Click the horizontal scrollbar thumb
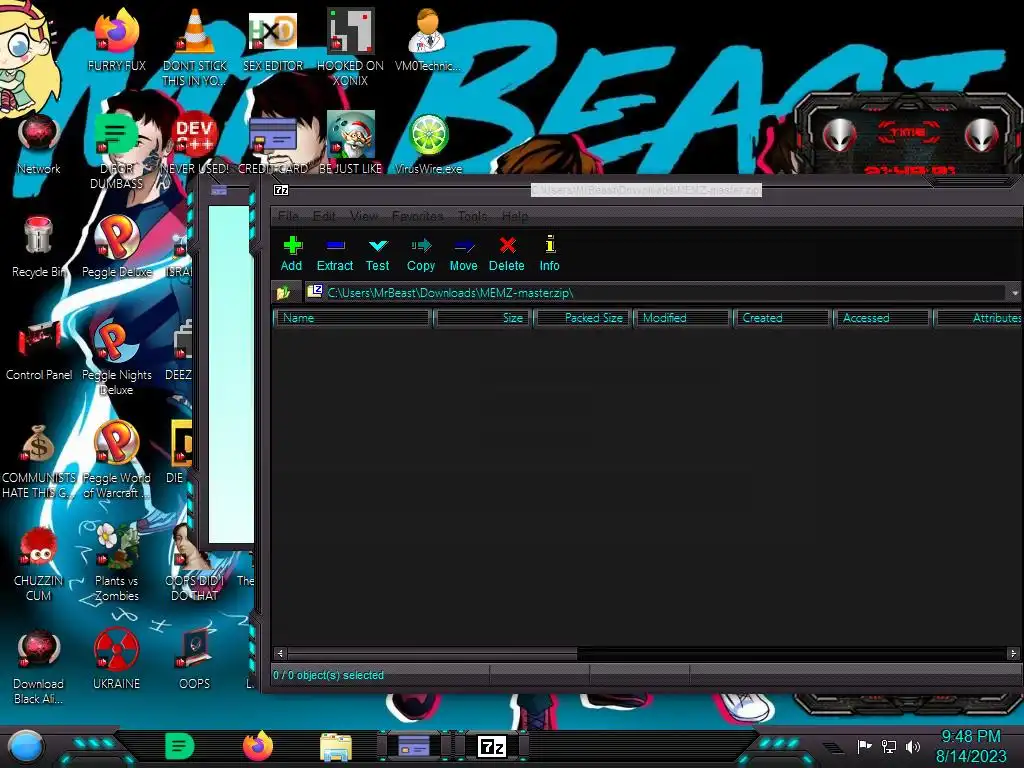Image resolution: width=1024 pixels, height=768 pixels. click(x=432, y=653)
